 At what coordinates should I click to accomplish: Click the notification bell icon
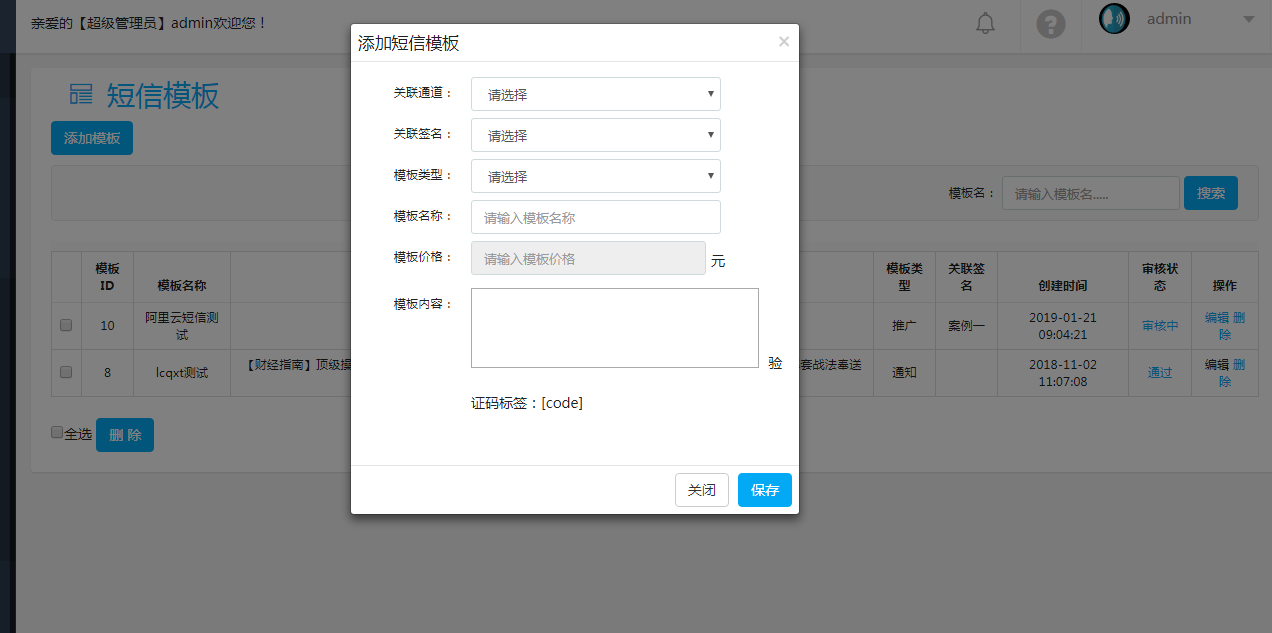pos(985,23)
